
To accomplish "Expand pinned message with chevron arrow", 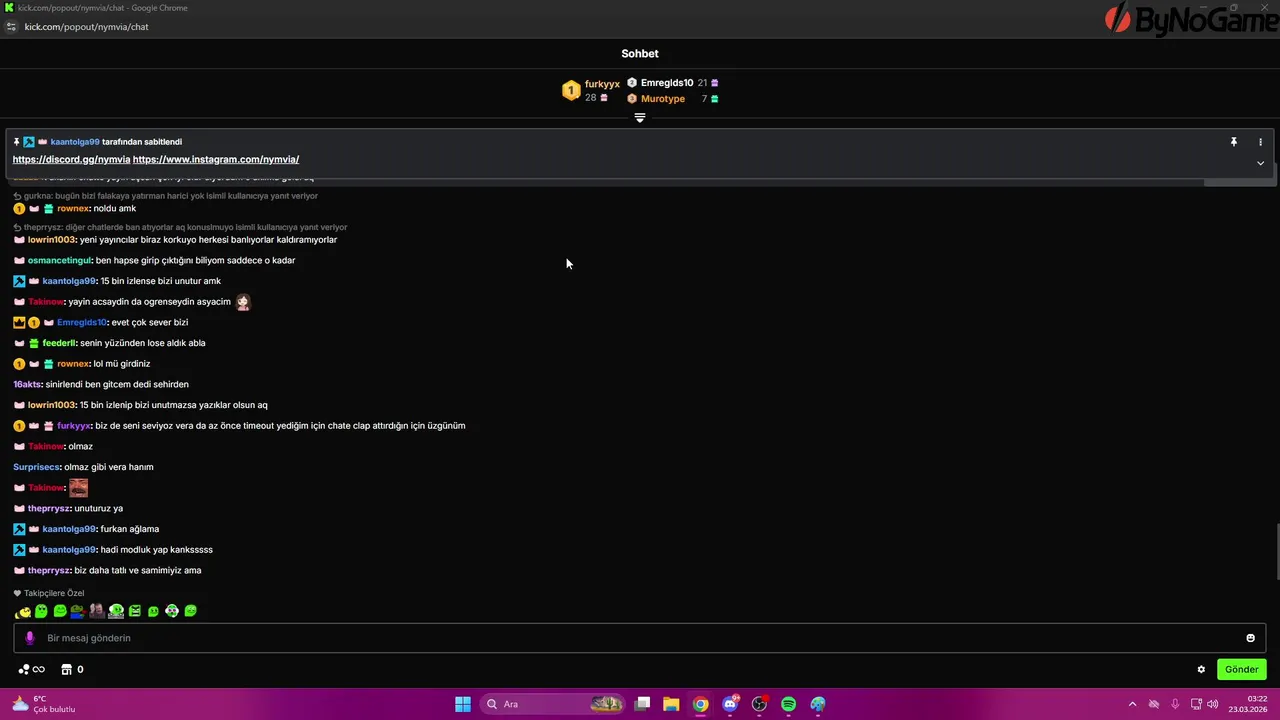I will [1260, 163].
